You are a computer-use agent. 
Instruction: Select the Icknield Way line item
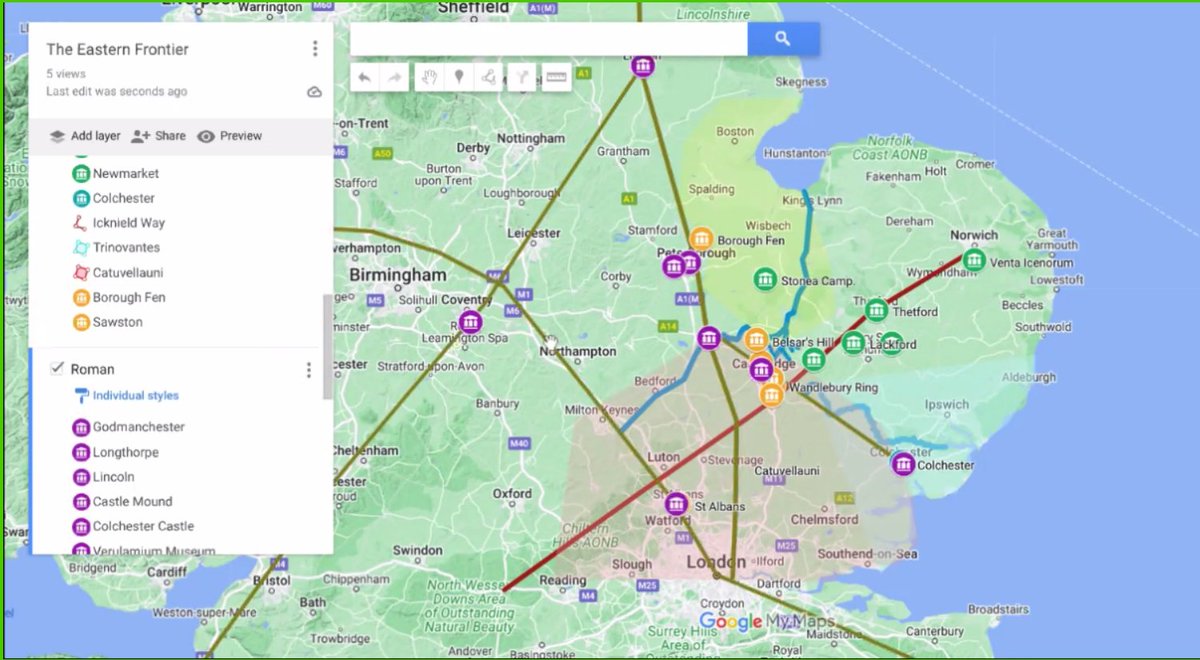(129, 223)
